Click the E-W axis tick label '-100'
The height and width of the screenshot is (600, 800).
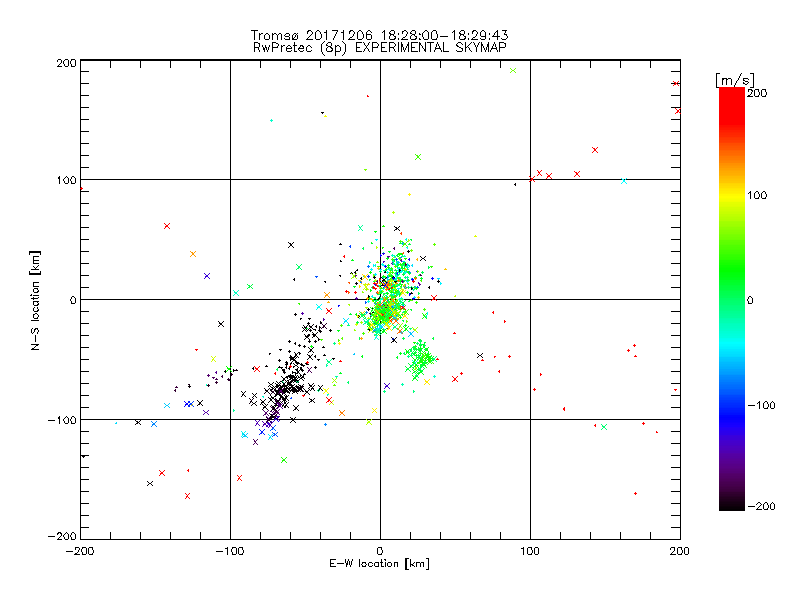point(230,551)
